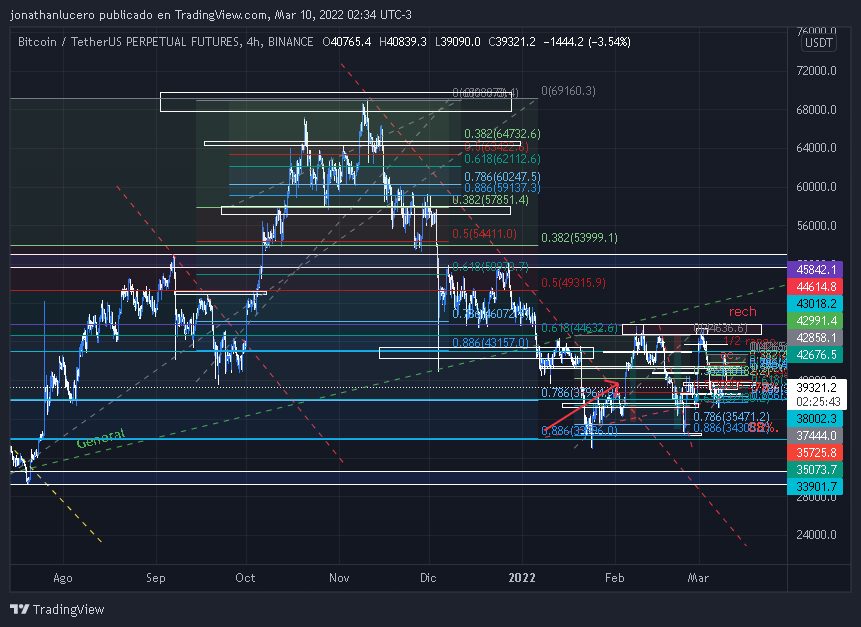Image resolution: width=861 pixels, height=627 pixels.
Task: Click the 56000.0 price axis label
Action: pos(816,226)
